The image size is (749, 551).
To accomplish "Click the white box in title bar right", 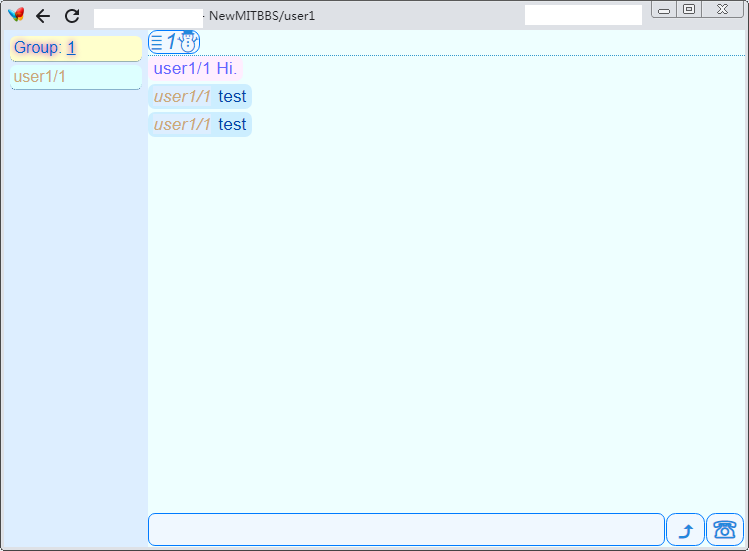I will click(x=583, y=15).
